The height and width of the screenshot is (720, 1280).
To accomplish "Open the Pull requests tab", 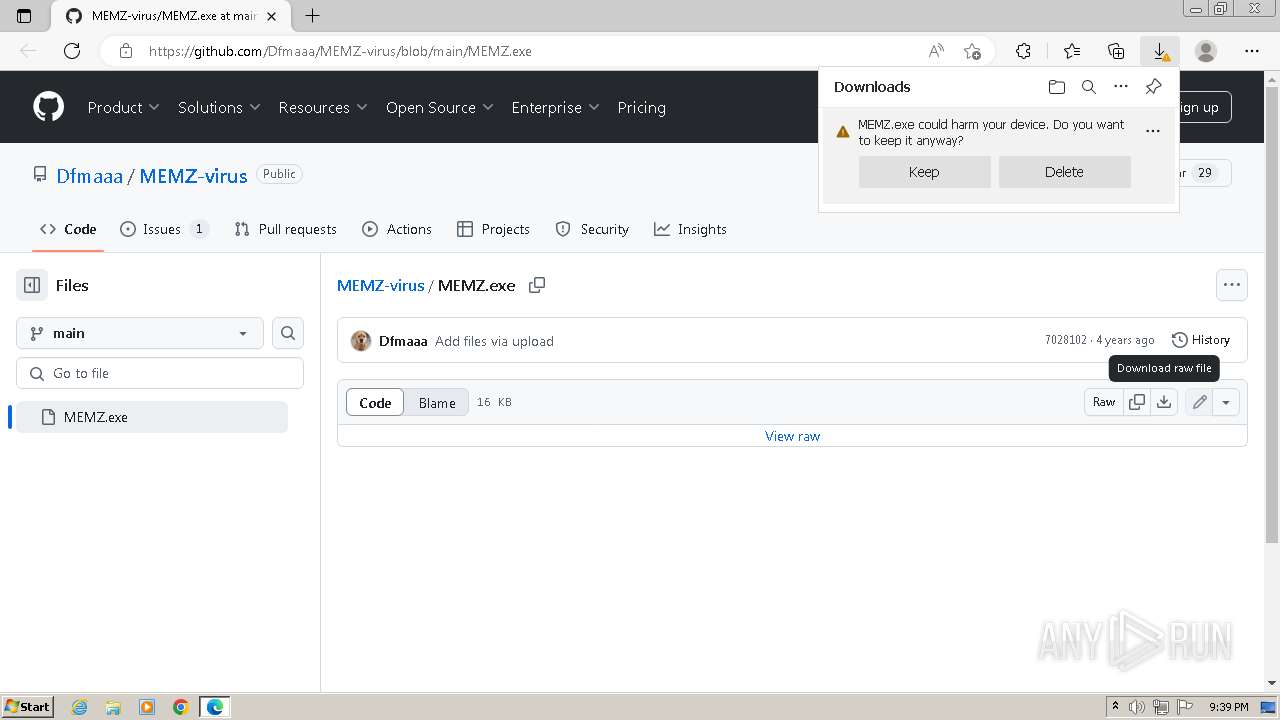I will tap(285, 229).
